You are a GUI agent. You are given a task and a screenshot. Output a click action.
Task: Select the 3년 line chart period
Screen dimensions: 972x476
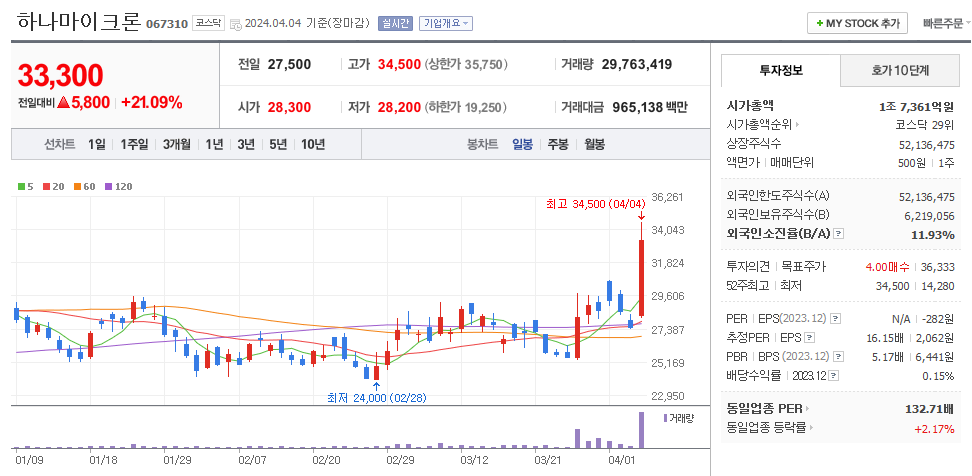246,144
